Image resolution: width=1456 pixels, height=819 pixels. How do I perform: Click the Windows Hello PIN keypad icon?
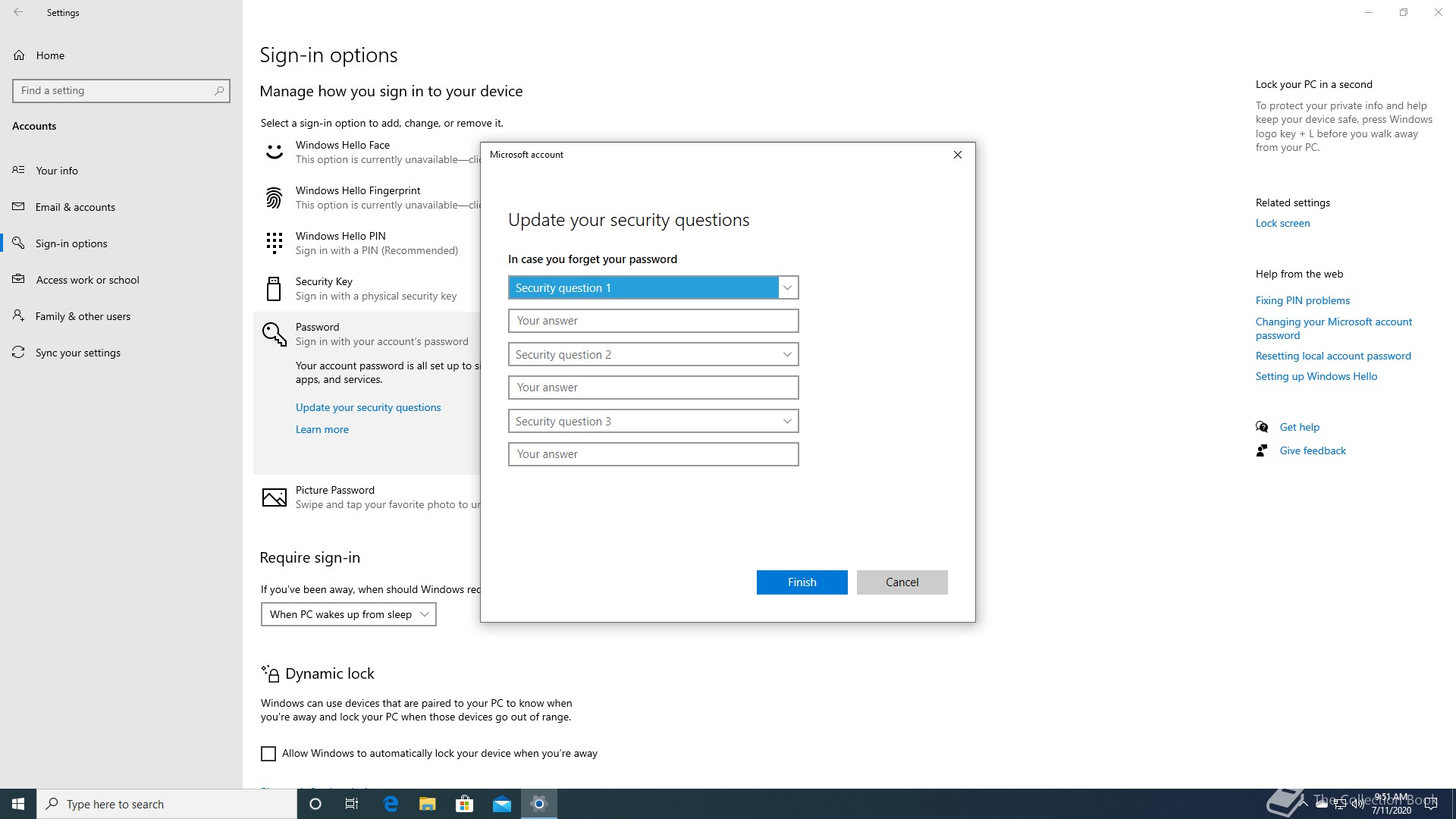pos(274,243)
